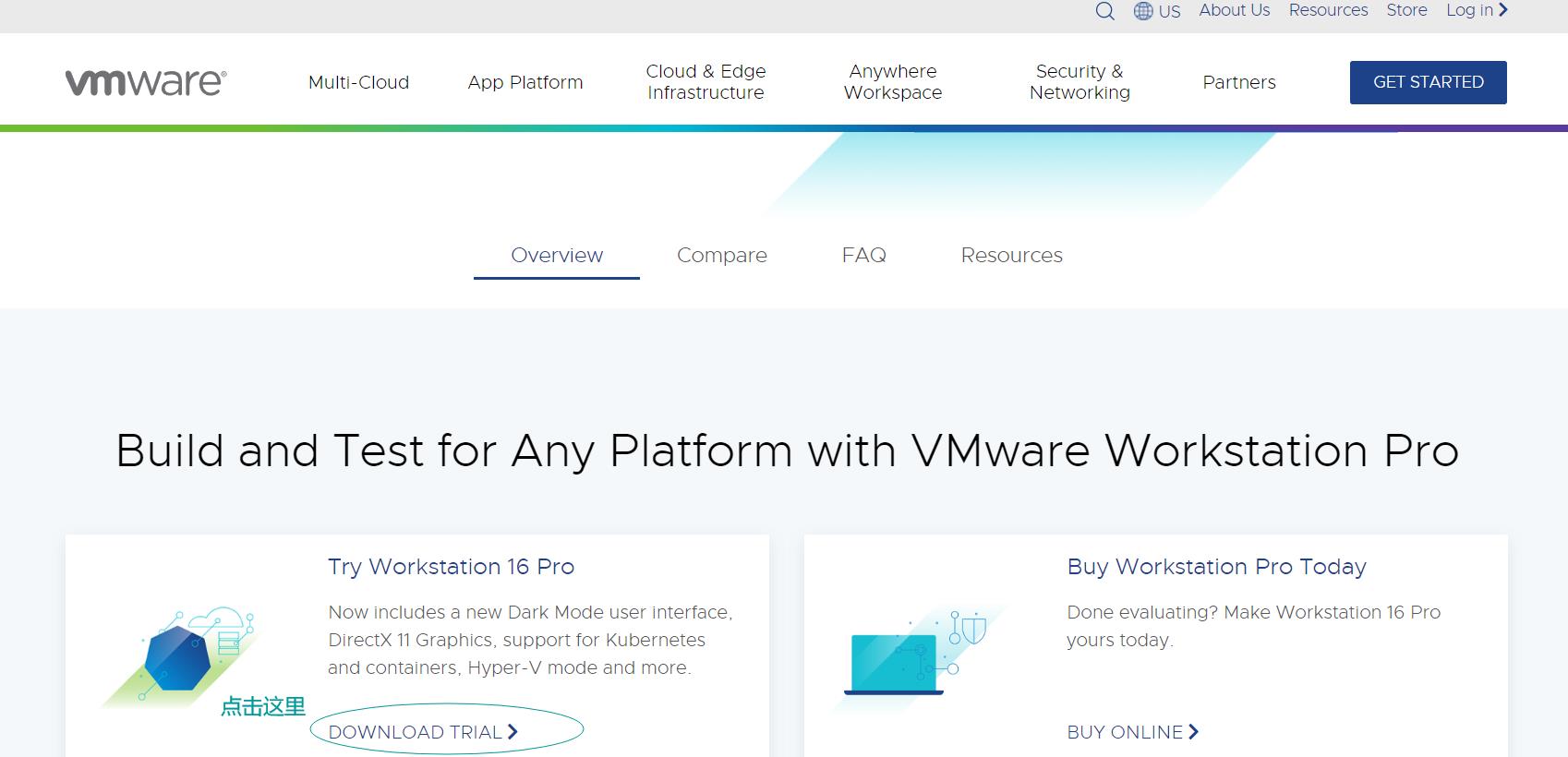
Task: Click the GET STARTED button
Action: point(1428,82)
